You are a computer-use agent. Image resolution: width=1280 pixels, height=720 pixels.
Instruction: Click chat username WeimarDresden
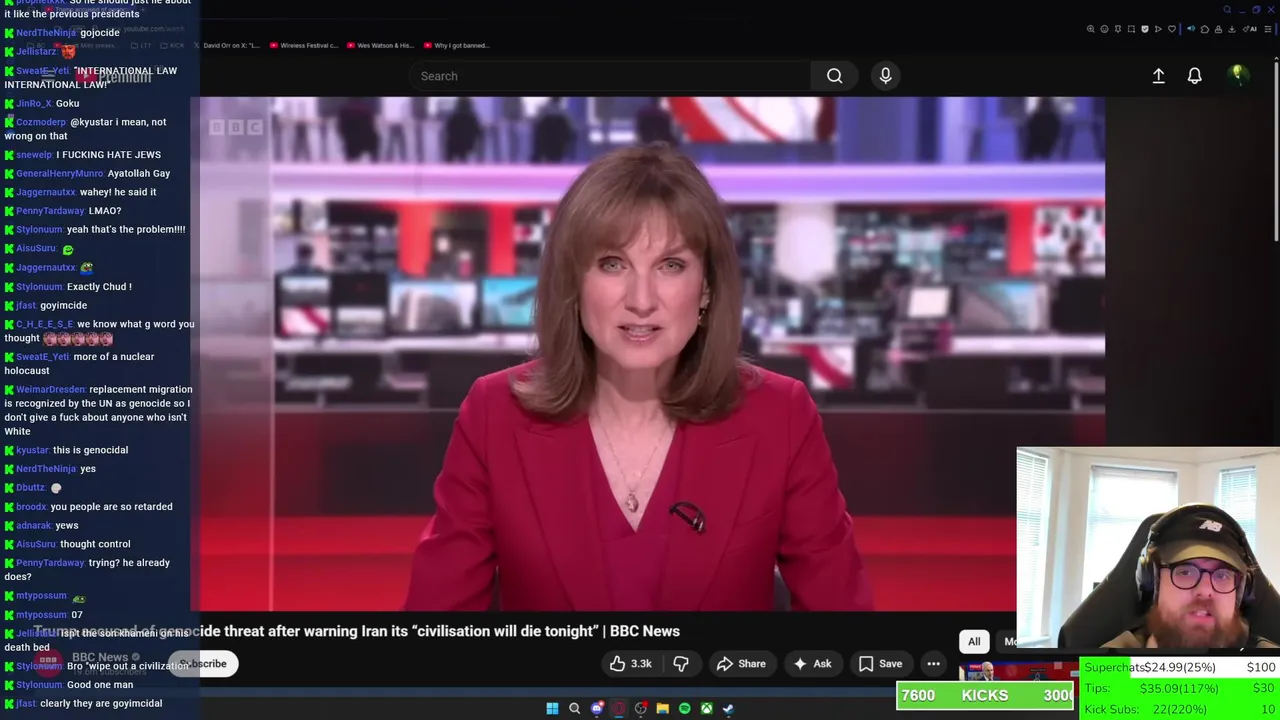point(50,390)
